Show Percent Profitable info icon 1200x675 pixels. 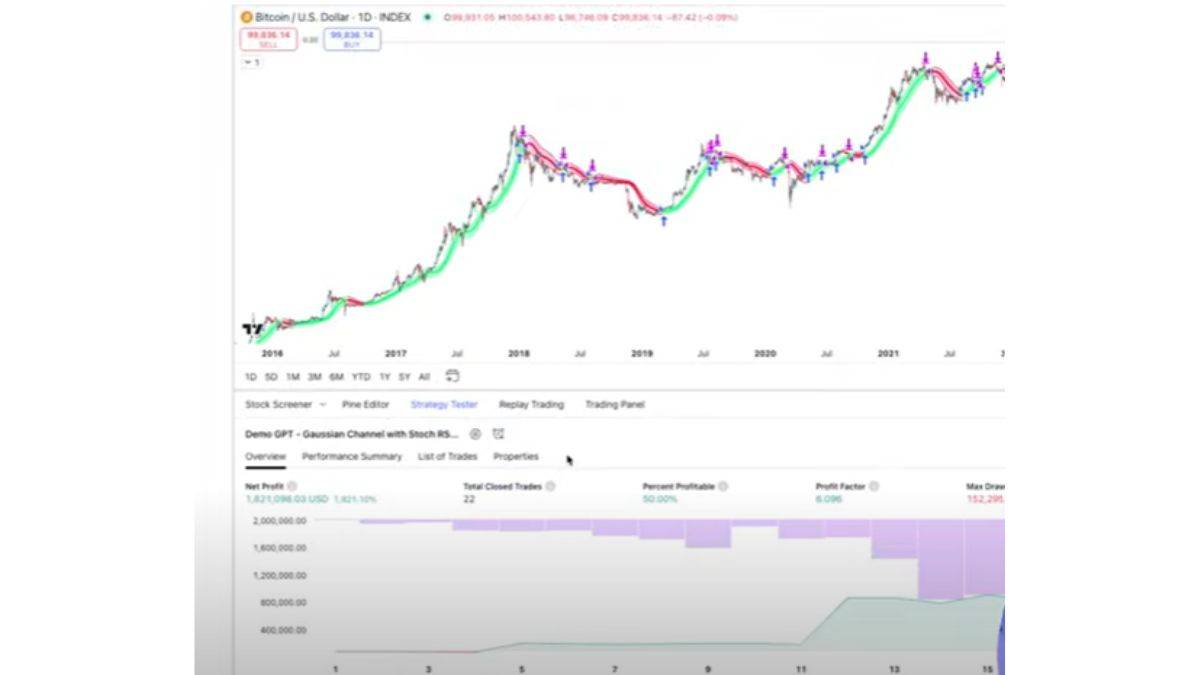(723, 486)
